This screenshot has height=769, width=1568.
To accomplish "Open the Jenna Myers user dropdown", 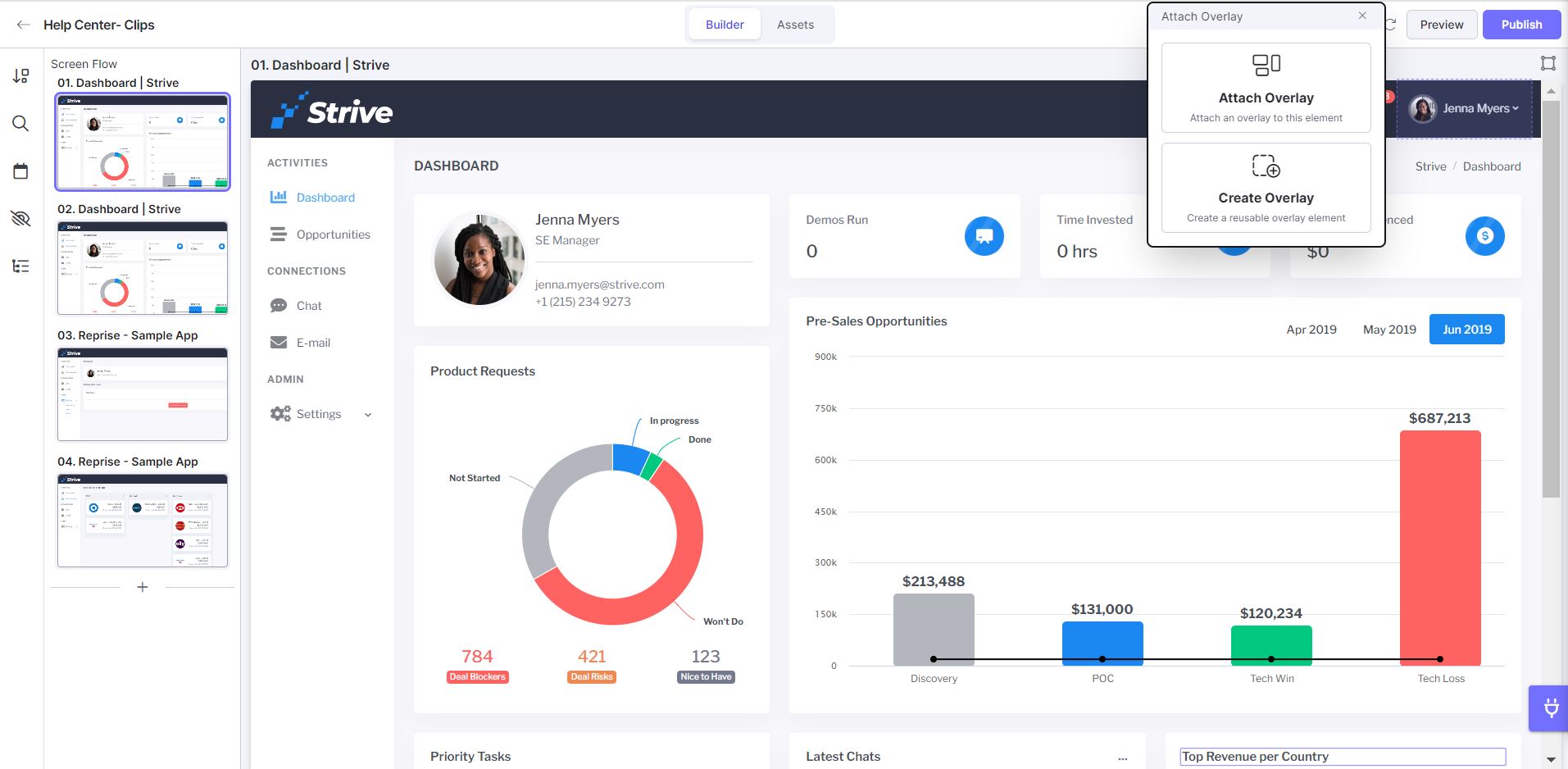I will (x=1464, y=108).
